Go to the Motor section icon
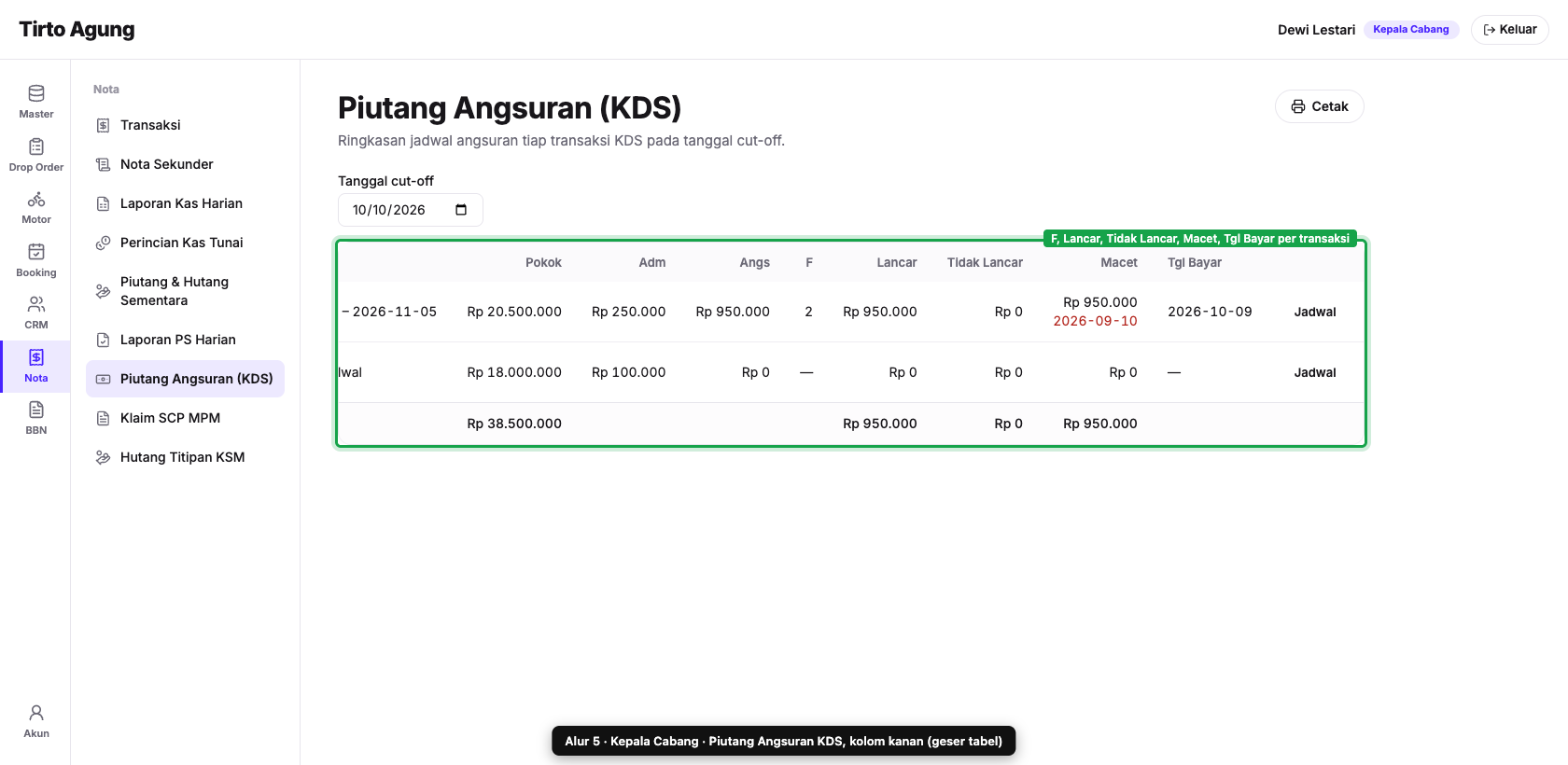Screen dimensions: 1568x765 (x=36, y=199)
